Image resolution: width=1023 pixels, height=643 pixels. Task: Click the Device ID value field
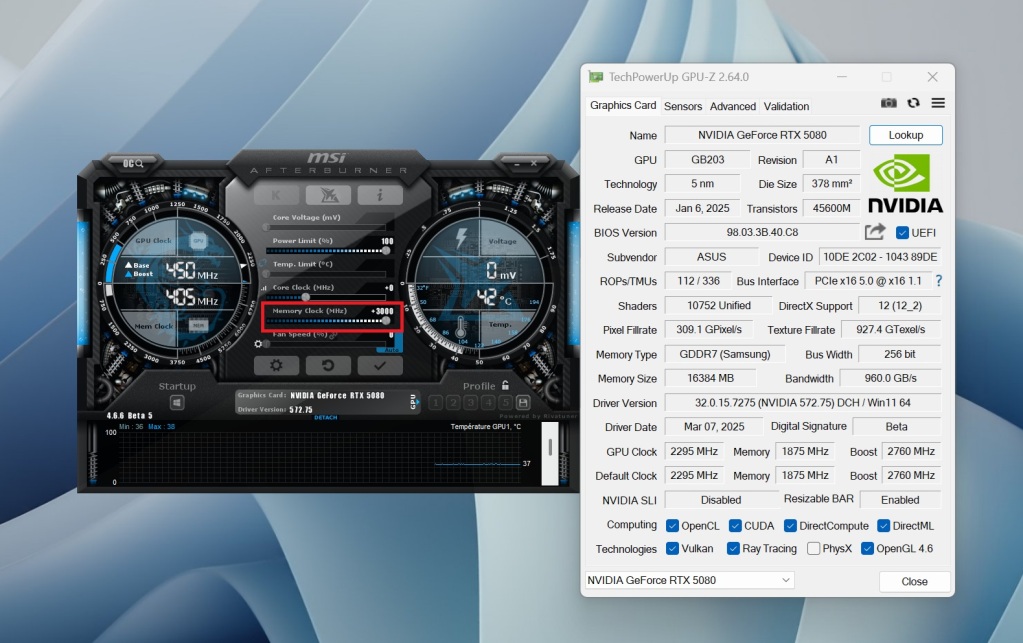click(x=879, y=257)
